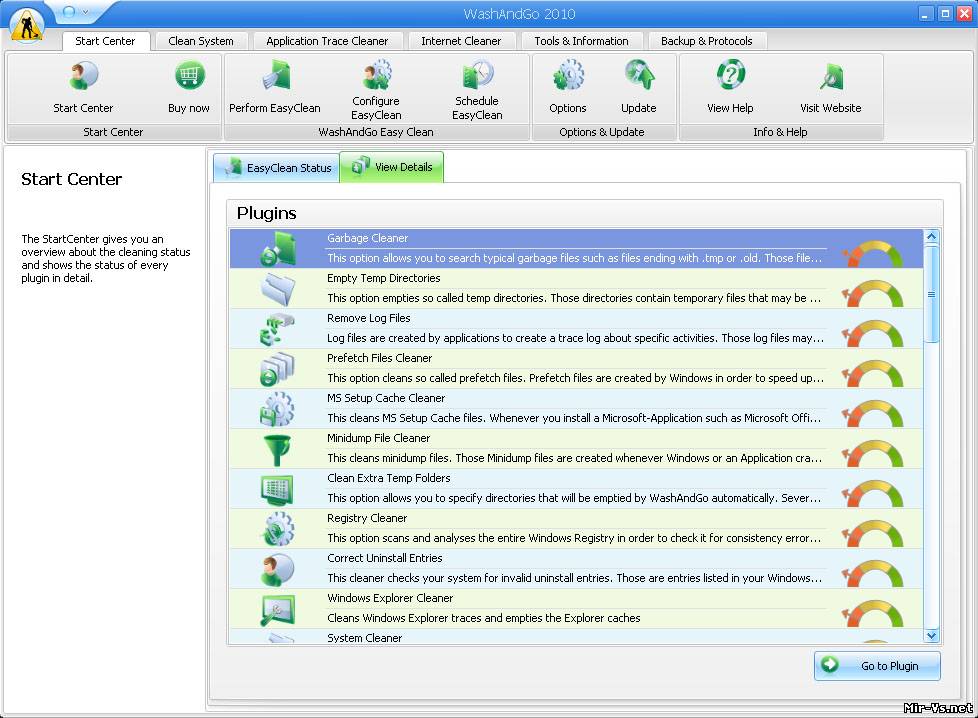Click the Prefetch Files Cleaner icon
The height and width of the screenshot is (718, 978).
tap(278, 368)
